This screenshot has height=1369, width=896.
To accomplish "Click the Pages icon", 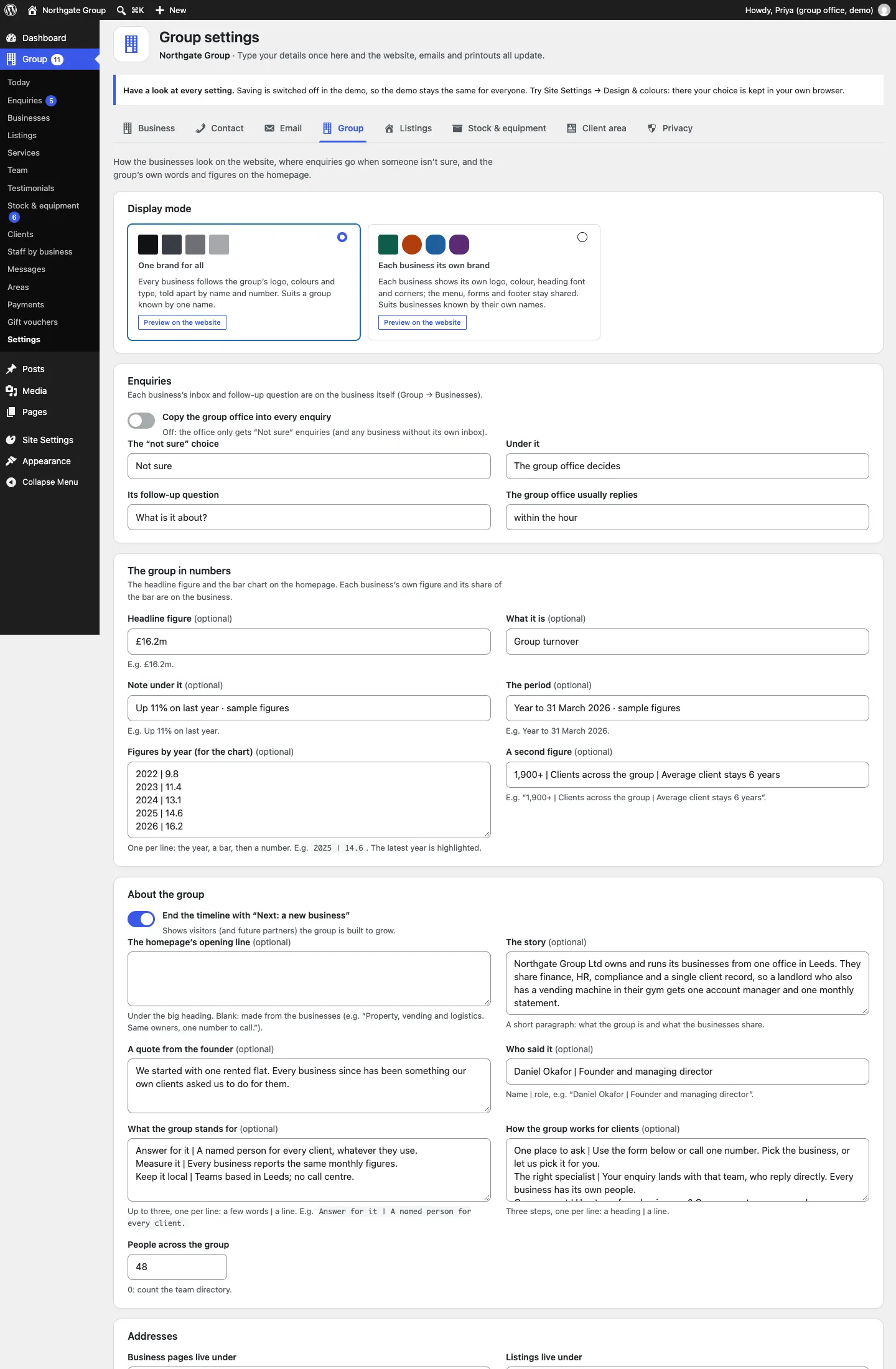I will tap(11, 412).
